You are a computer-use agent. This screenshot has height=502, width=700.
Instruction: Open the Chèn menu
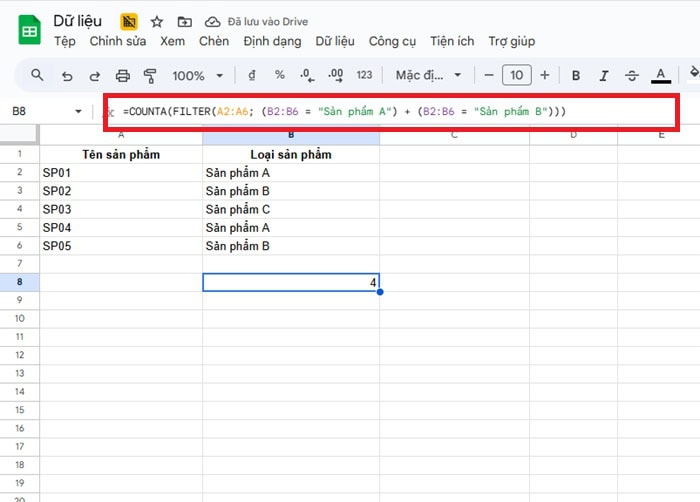coord(214,41)
